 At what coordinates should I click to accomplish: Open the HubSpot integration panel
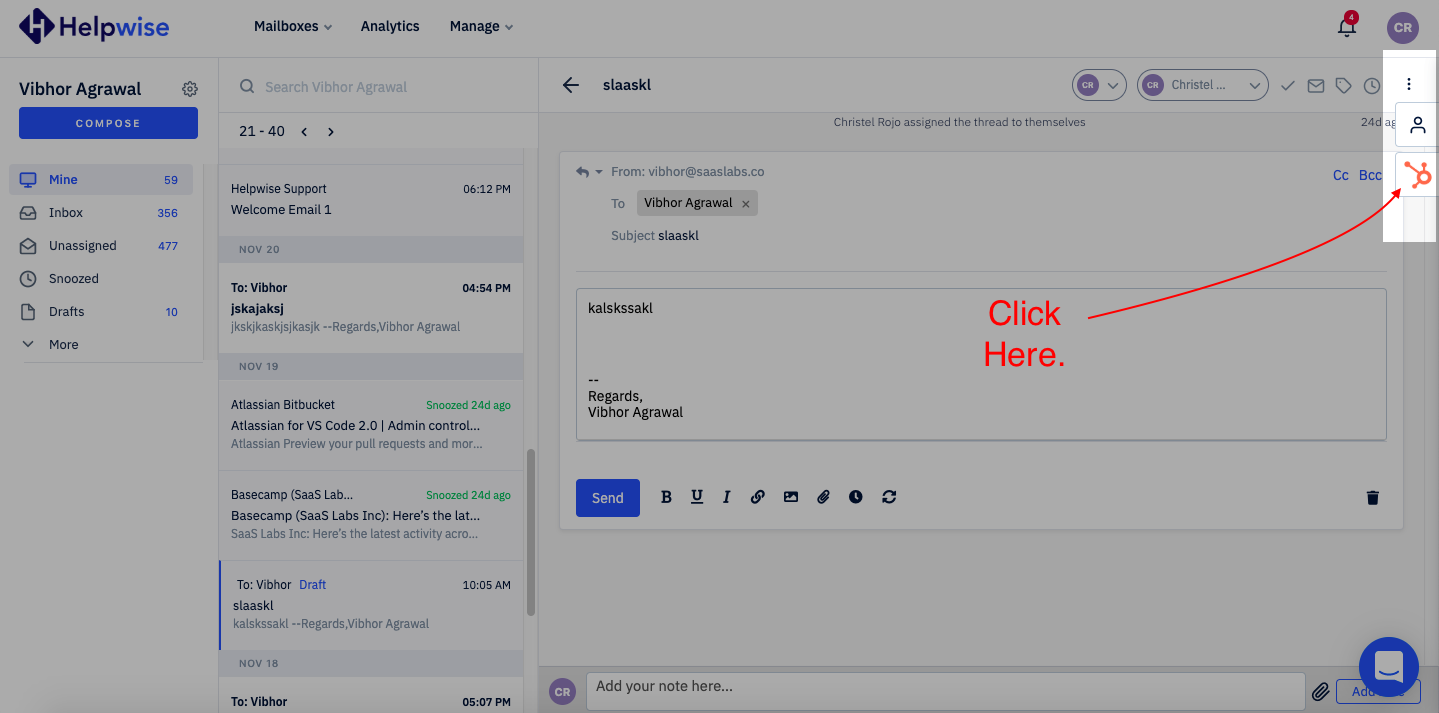point(1417,174)
